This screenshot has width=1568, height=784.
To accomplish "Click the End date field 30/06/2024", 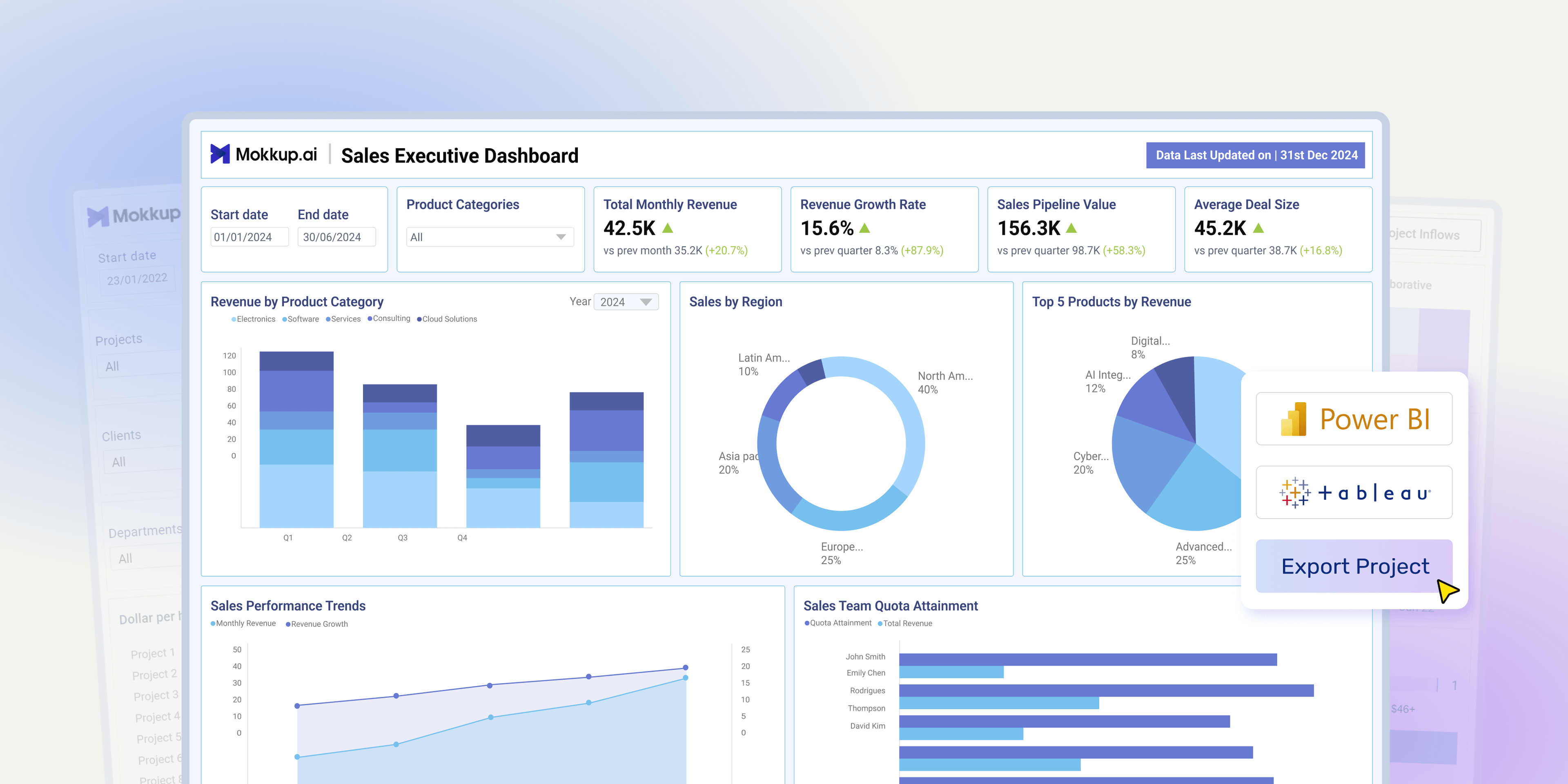I will [336, 237].
